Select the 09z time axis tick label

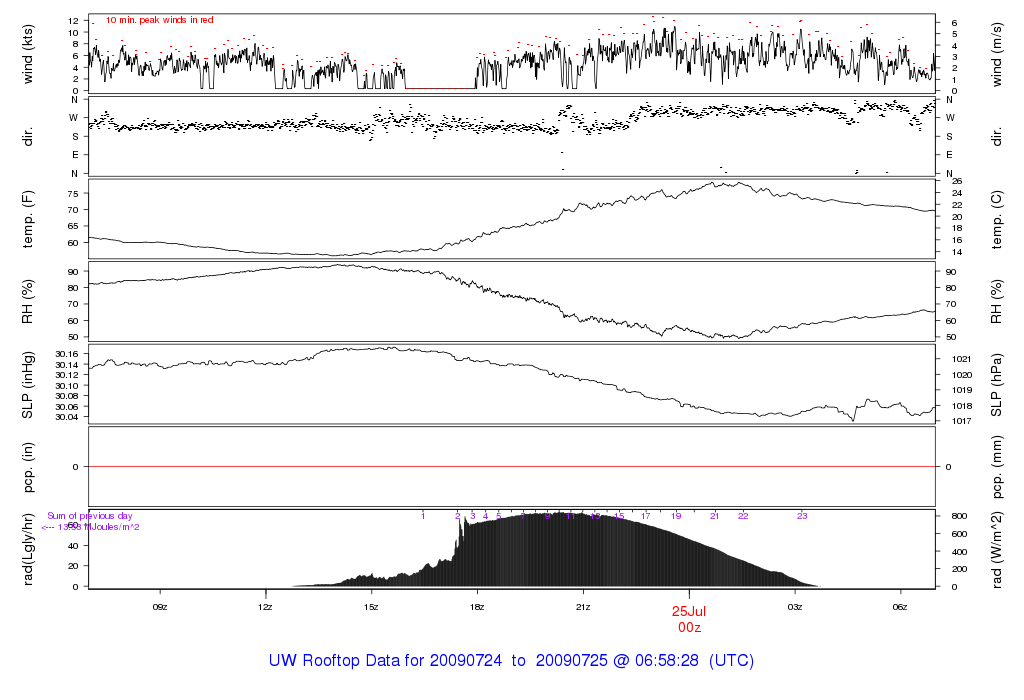coord(159,607)
